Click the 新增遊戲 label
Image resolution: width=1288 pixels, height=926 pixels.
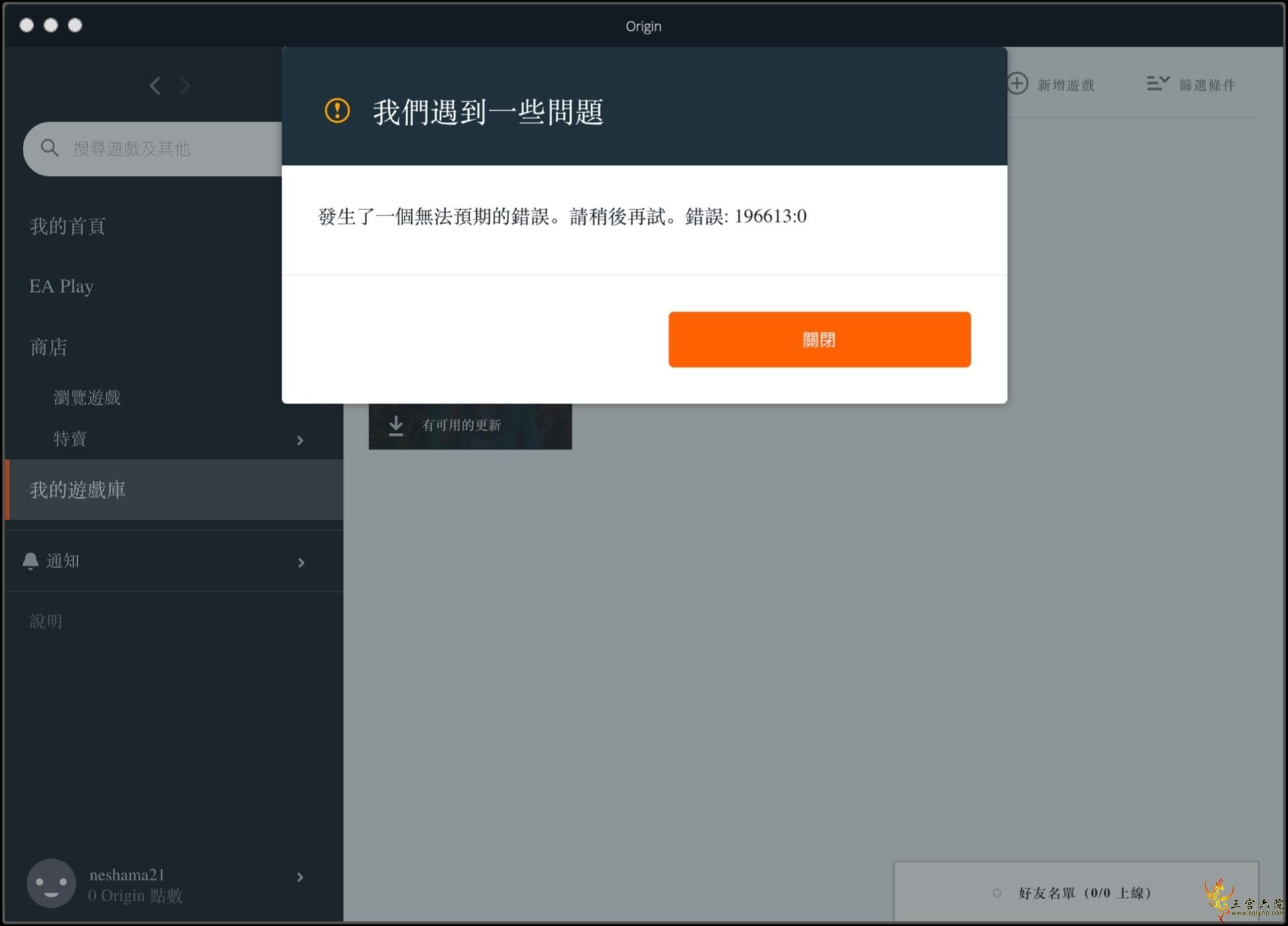(1066, 85)
